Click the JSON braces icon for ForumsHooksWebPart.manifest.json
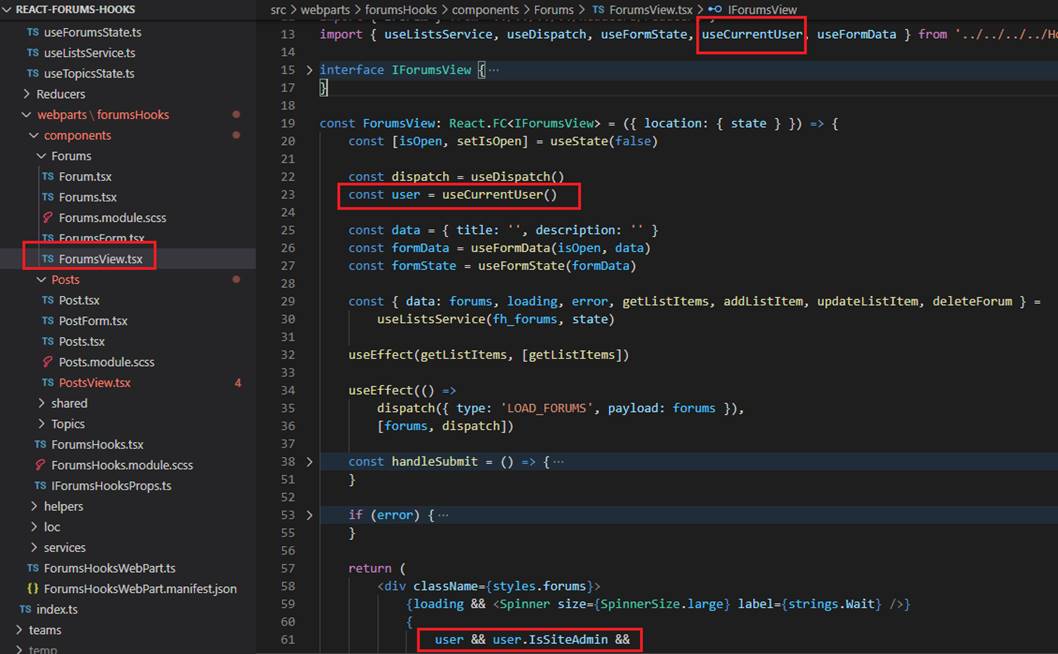 [x=33, y=589]
